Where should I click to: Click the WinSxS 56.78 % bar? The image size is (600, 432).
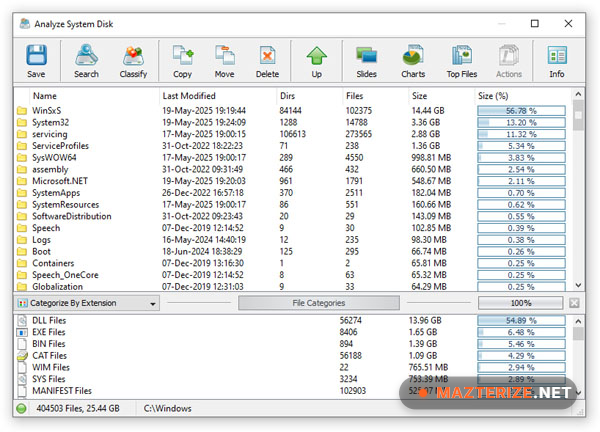521,111
